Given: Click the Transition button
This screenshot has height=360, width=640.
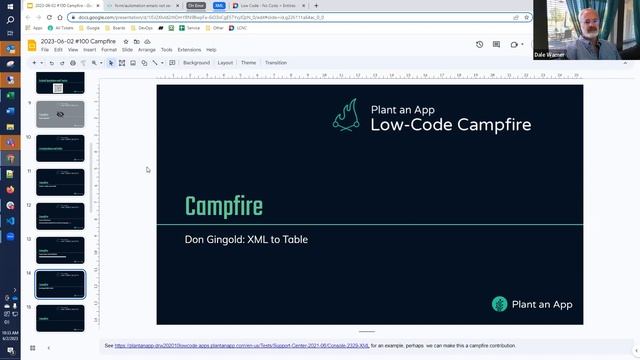Looking at the screenshot, I should 276,63.
